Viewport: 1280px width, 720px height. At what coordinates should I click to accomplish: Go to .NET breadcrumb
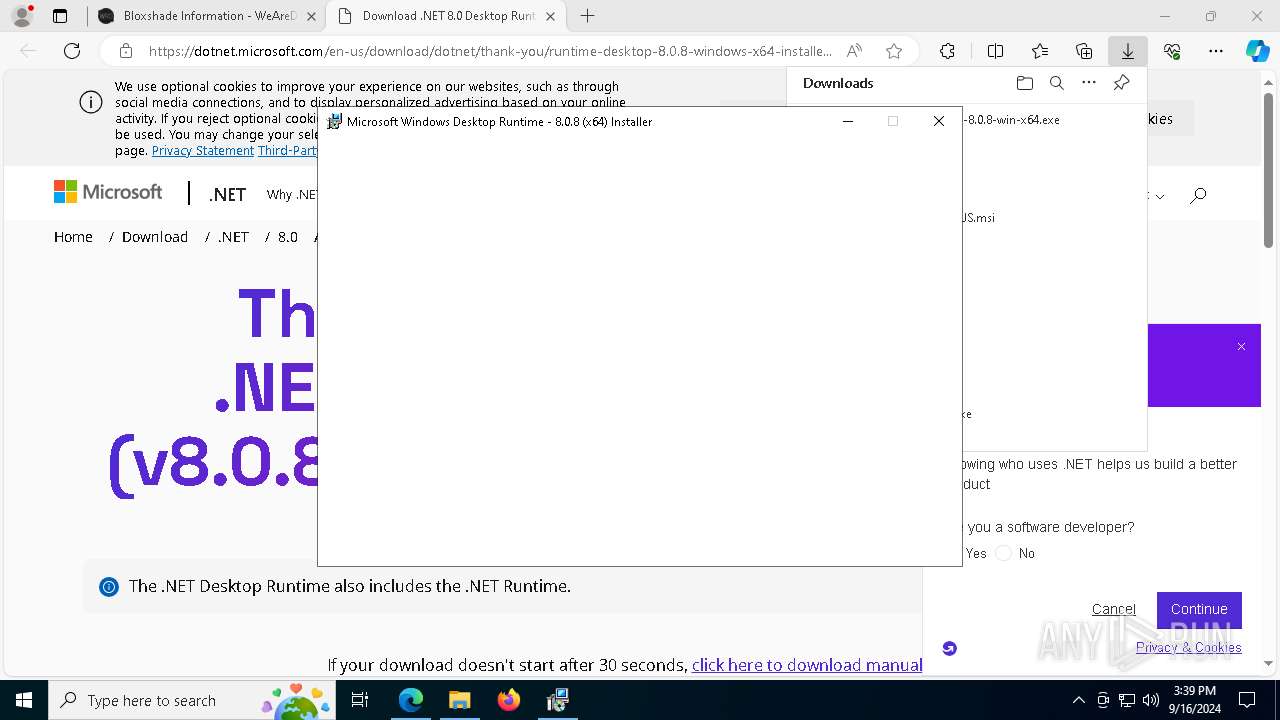click(233, 237)
